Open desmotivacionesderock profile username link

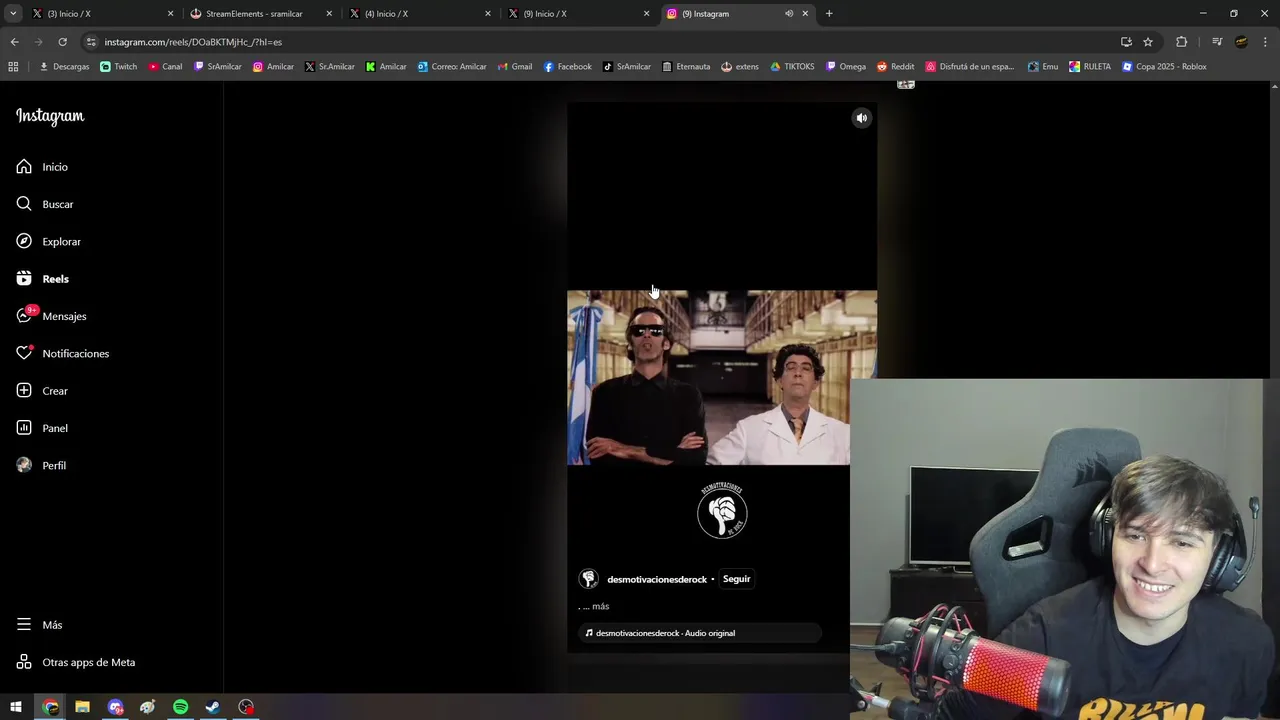pyautogui.click(x=657, y=580)
